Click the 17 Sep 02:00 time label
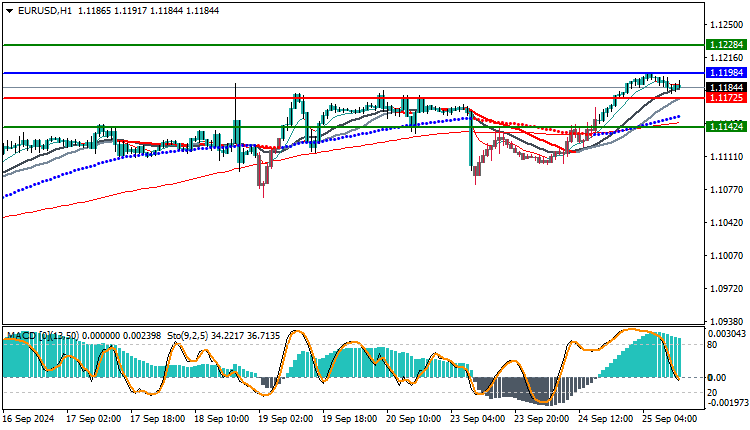The image size is (750, 430). [94, 419]
